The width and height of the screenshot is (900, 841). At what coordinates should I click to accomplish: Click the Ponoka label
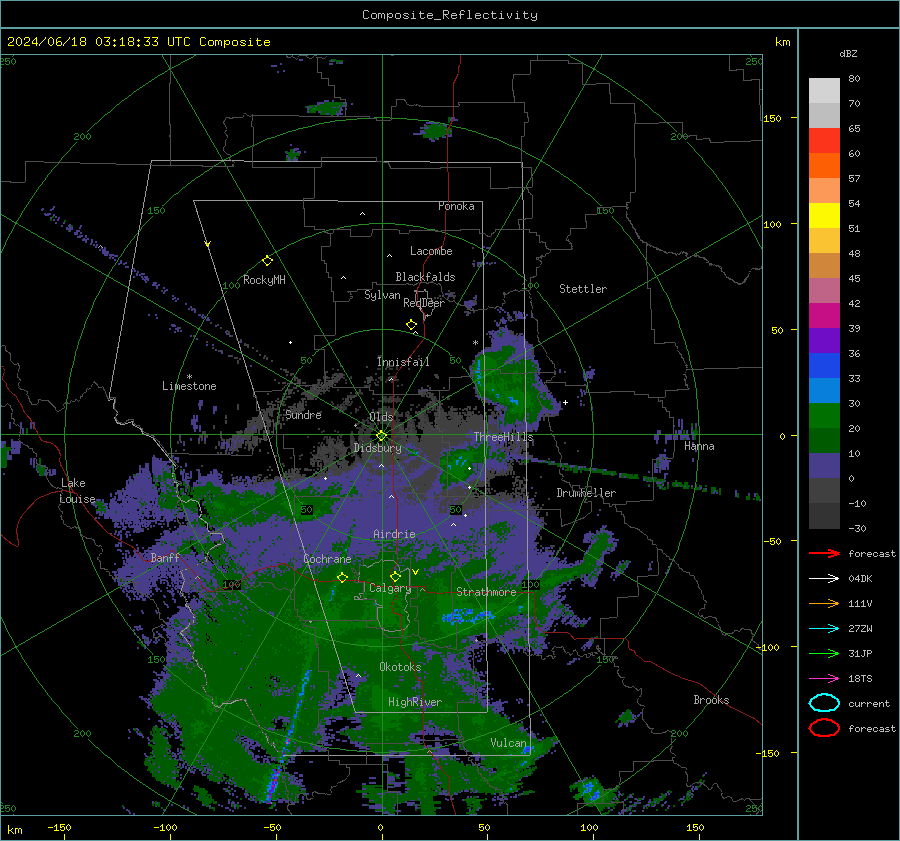[456, 206]
